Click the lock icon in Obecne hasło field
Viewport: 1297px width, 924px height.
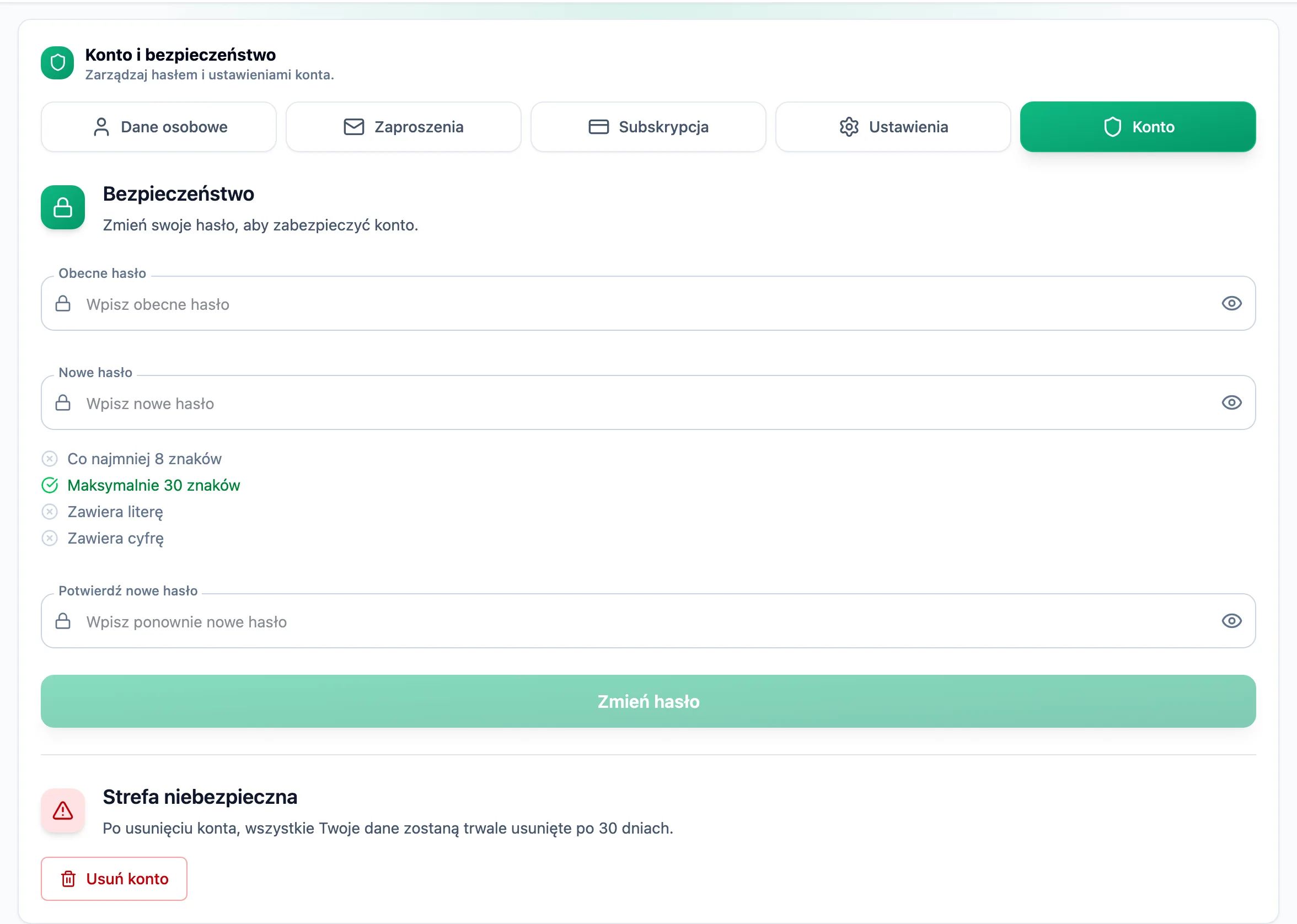coord(63,304)
